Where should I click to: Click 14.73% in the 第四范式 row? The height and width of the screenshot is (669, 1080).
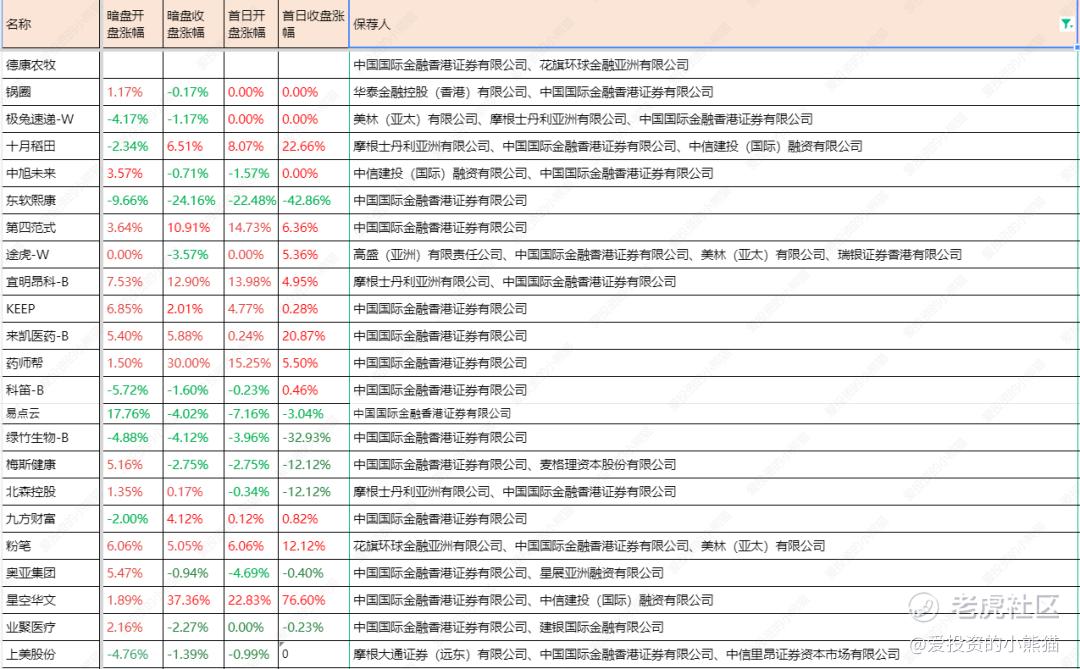point(250,227)
